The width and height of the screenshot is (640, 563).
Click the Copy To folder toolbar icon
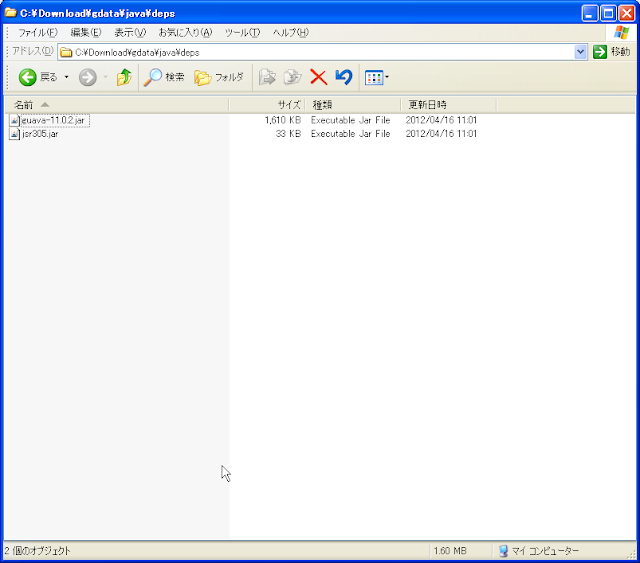click(x=293, y=77)
